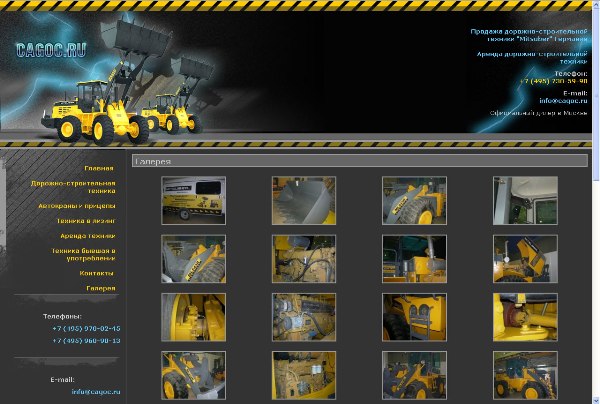Click the Галерея section heading

click(x=360, y=161)
